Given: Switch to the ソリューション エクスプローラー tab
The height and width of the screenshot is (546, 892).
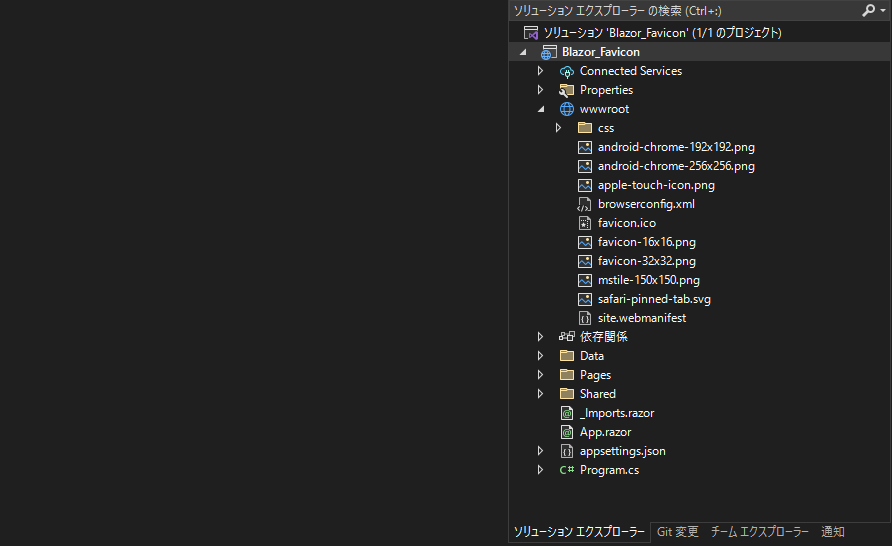Looking at the screenshot, I should pos(579,532).
